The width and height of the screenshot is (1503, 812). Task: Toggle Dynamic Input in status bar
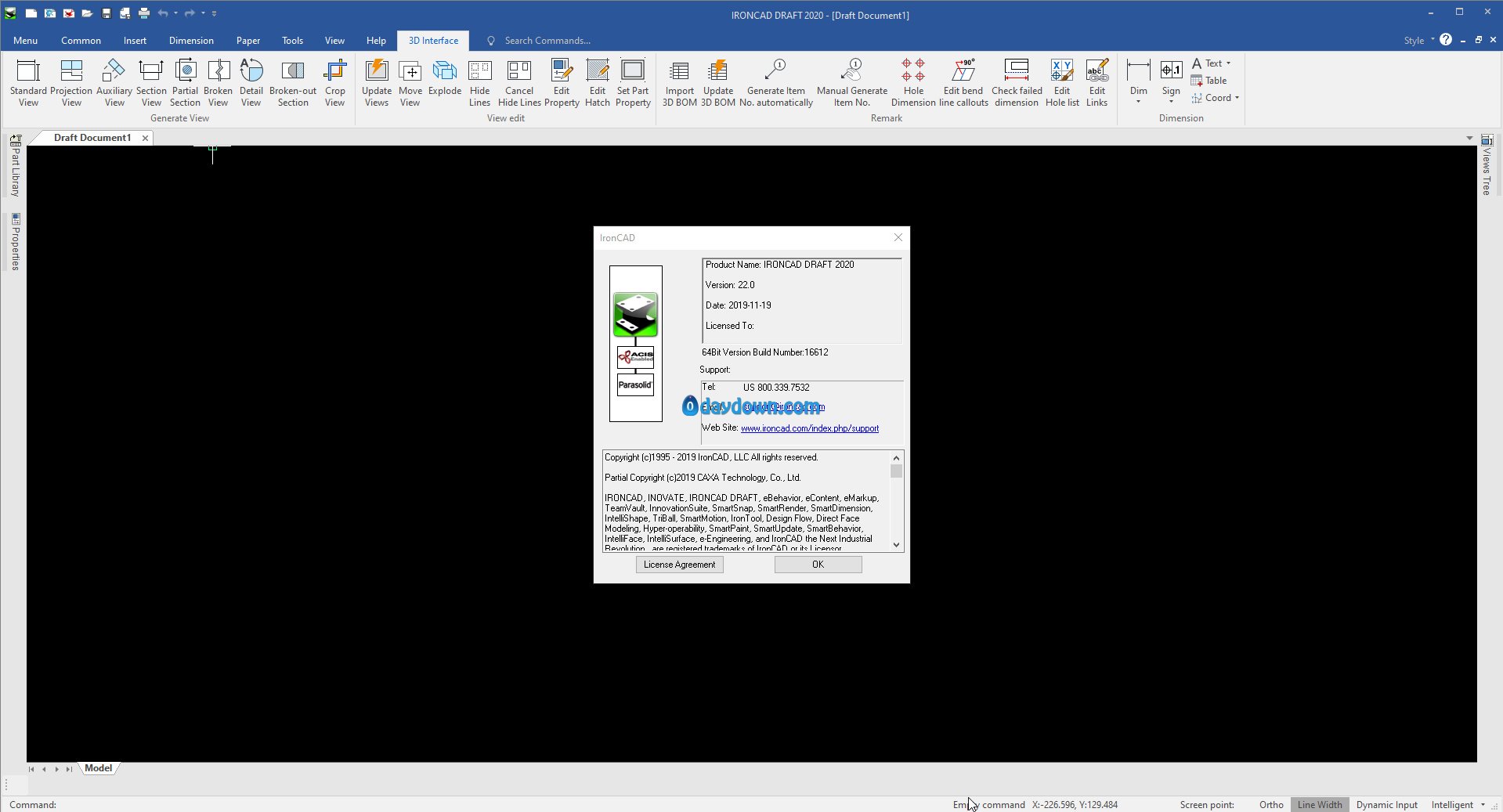pos(1386,804)
